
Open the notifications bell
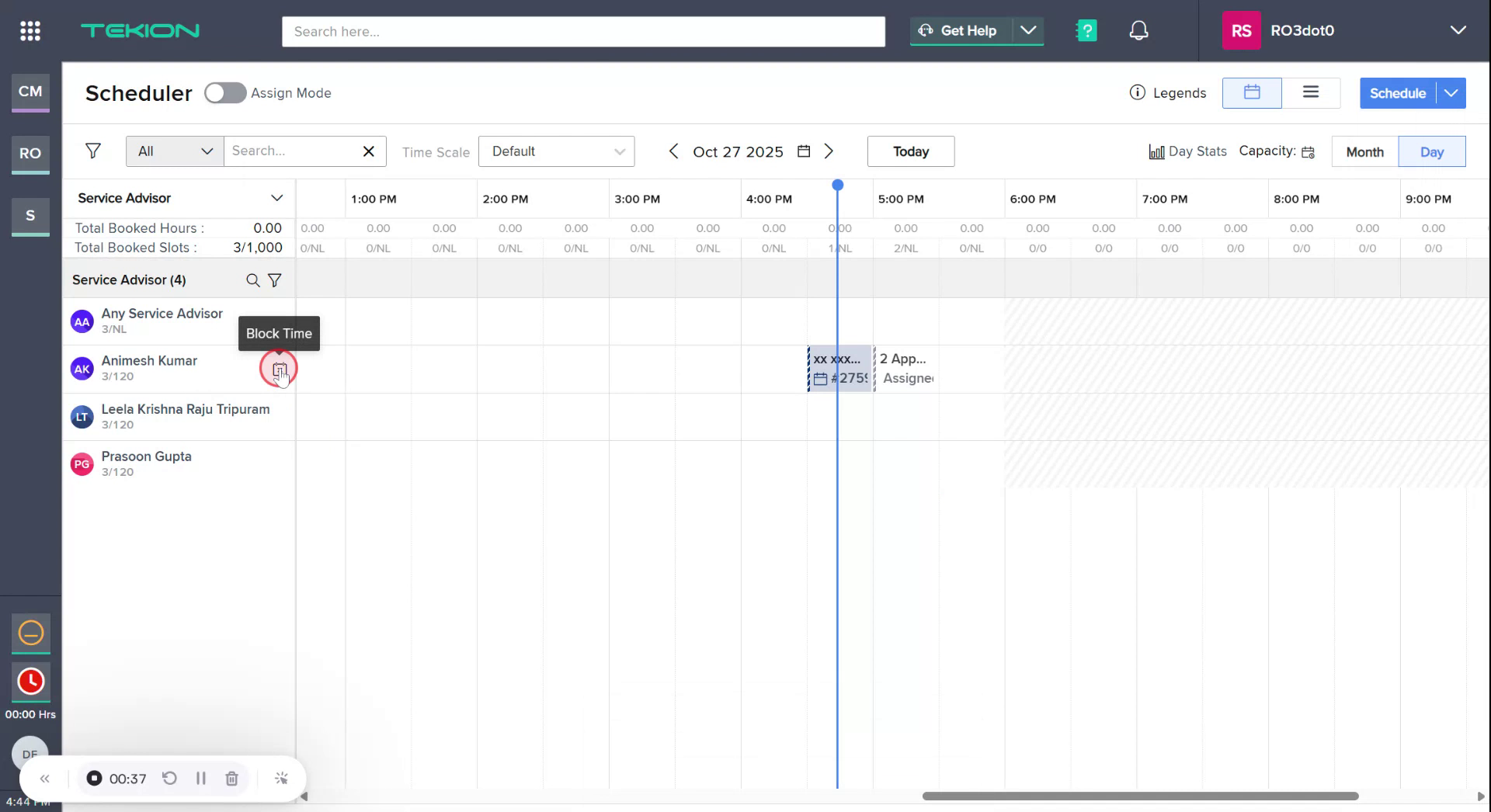pyautogui.click(x=1138, y=30)
